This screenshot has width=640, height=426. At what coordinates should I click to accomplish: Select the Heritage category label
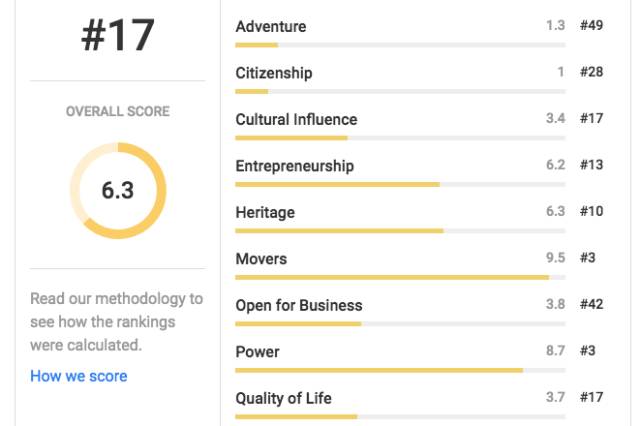point(265,213)
